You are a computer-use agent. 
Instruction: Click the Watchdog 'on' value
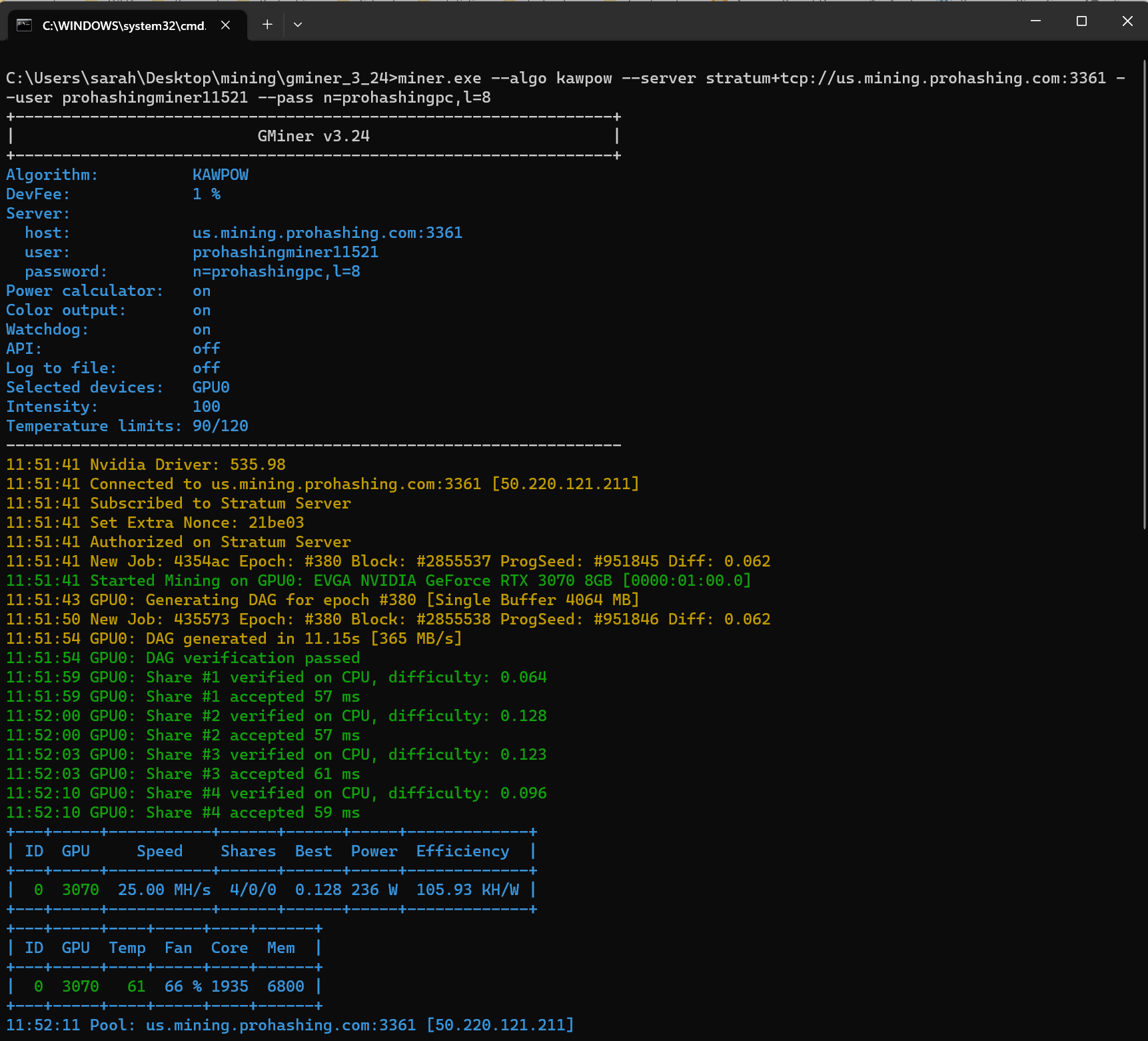202,329
